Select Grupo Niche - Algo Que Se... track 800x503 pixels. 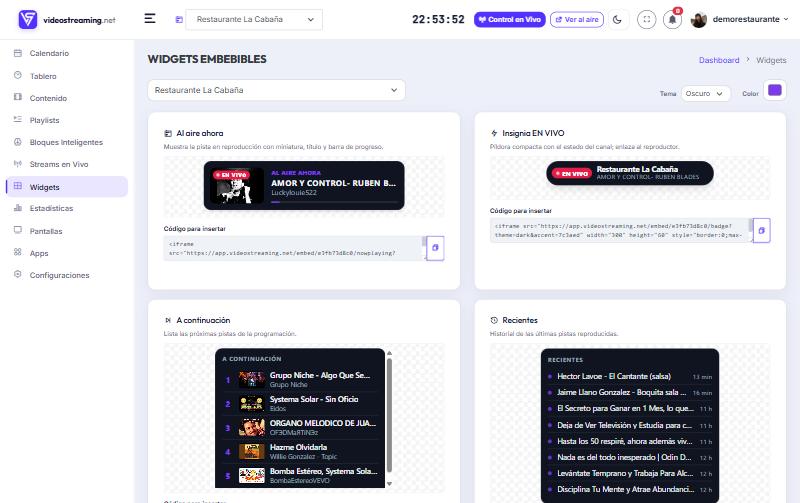[x=301, y=380]
